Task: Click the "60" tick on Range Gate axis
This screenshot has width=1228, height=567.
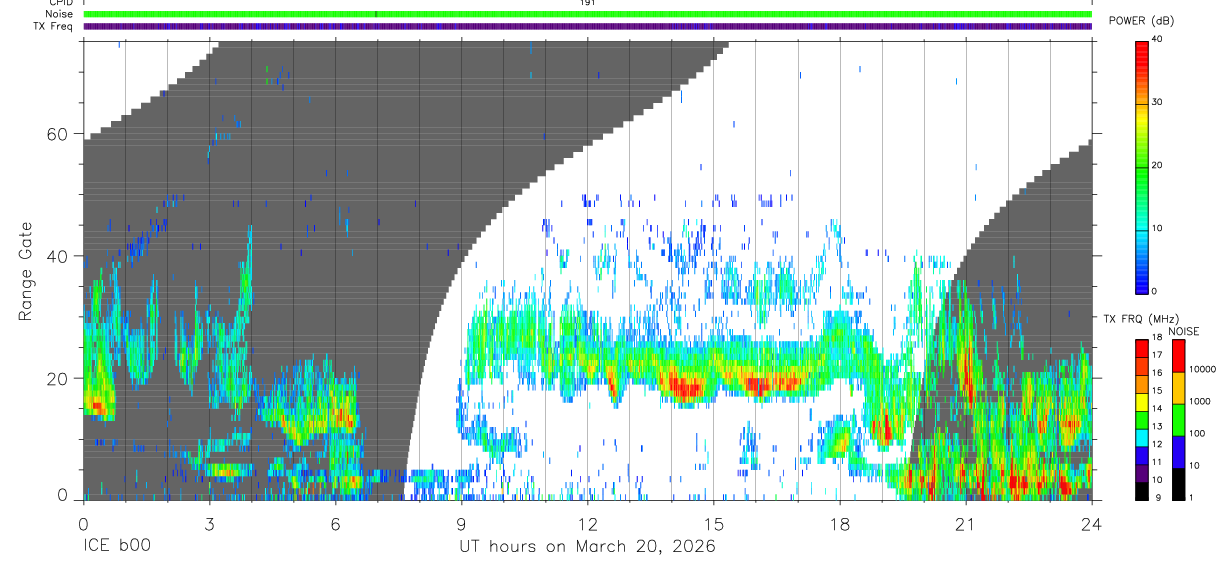Action: point(58,134)
